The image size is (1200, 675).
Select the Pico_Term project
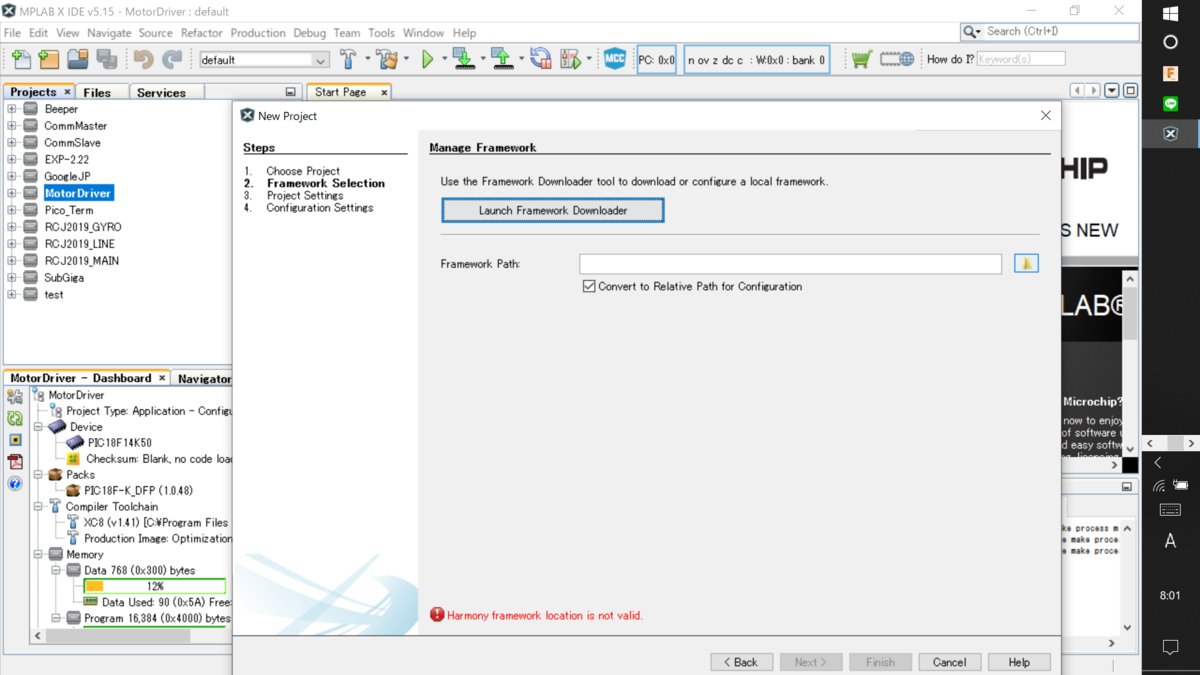(69, 210)
